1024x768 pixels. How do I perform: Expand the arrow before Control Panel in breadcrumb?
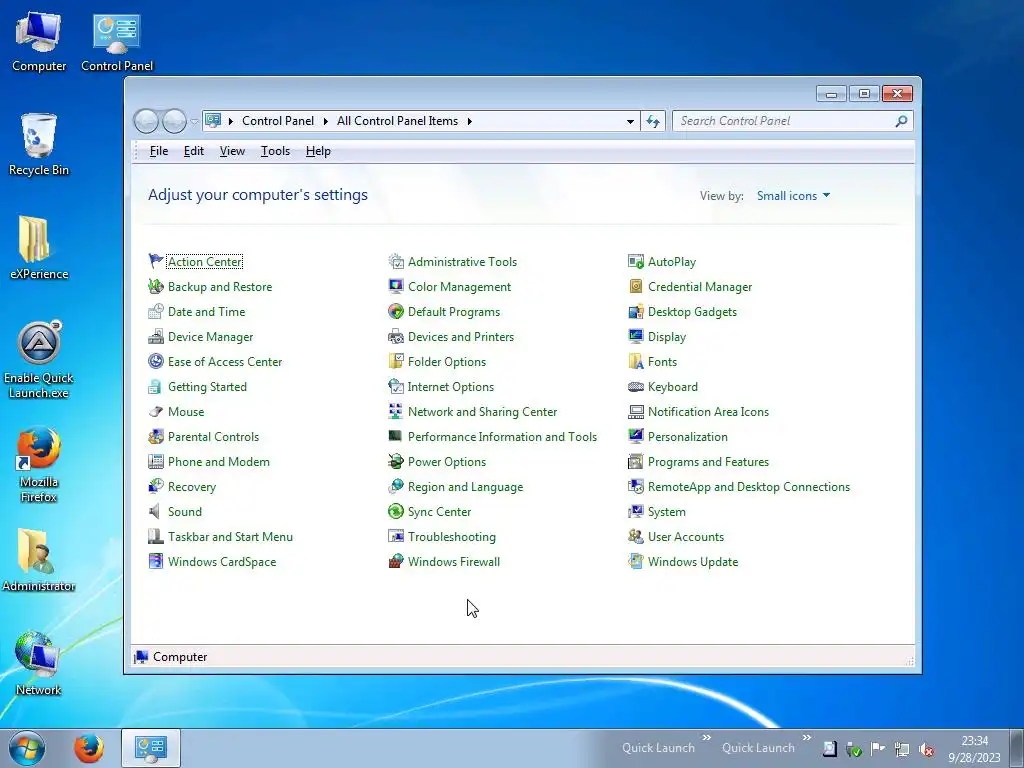(x=231, y=121)
